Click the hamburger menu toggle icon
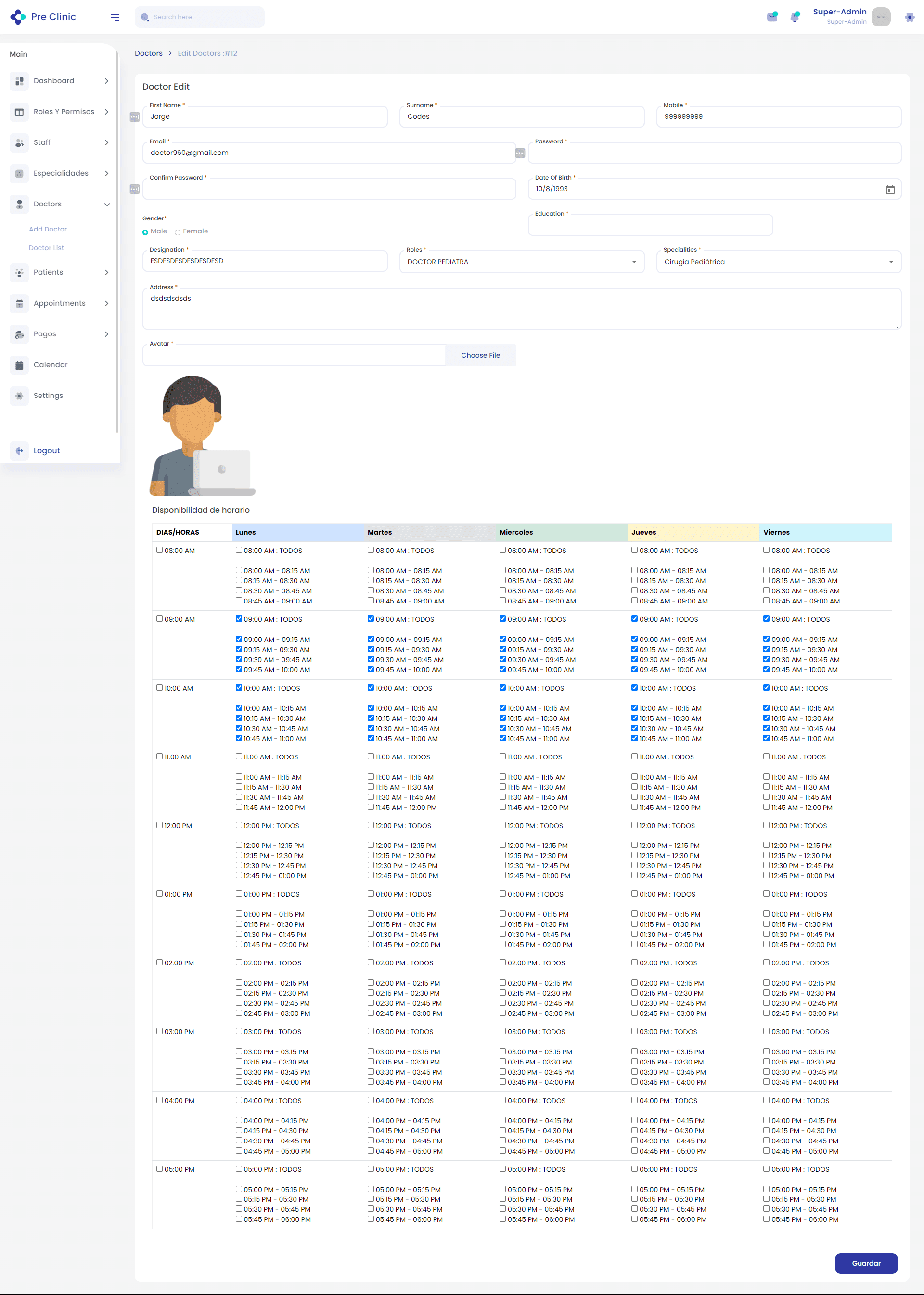 coord(115,17)
